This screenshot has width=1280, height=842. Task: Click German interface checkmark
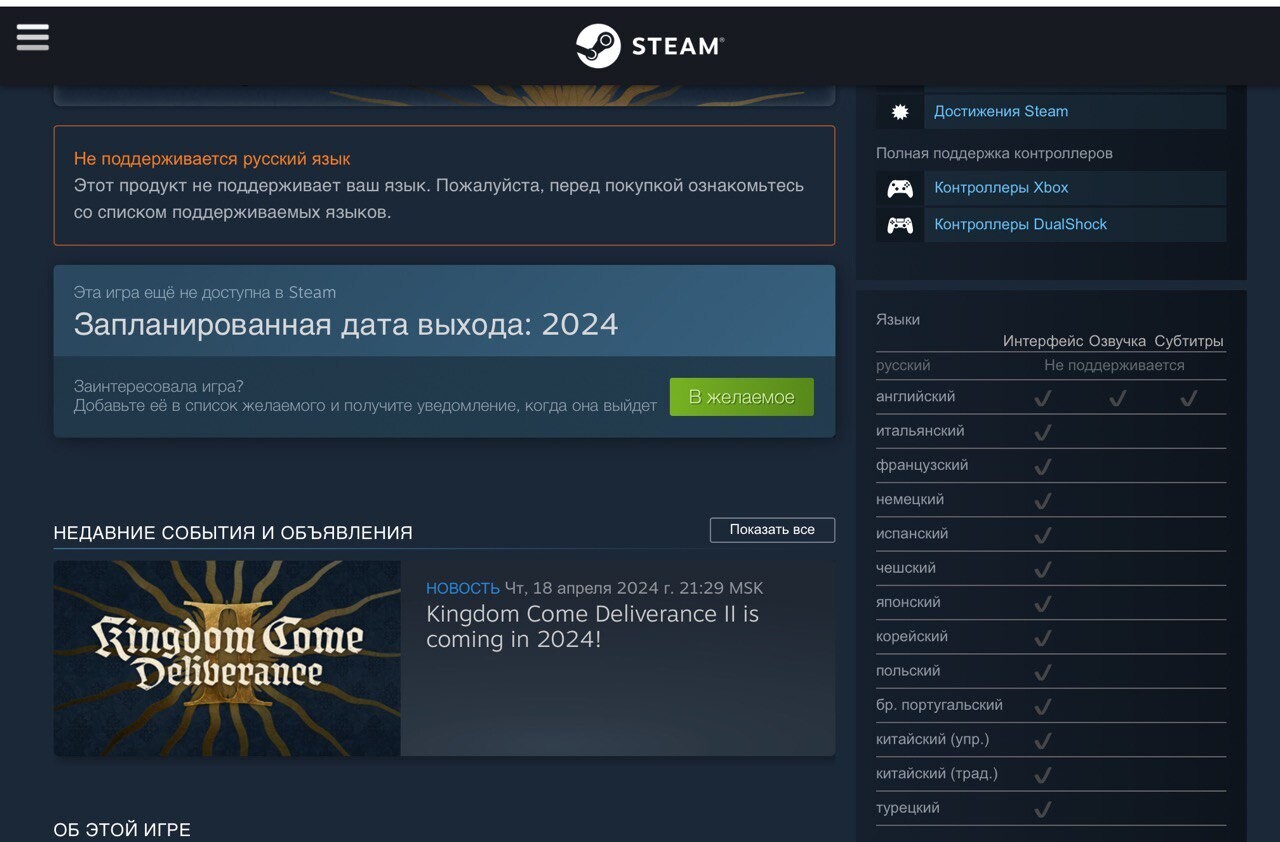1042,501
